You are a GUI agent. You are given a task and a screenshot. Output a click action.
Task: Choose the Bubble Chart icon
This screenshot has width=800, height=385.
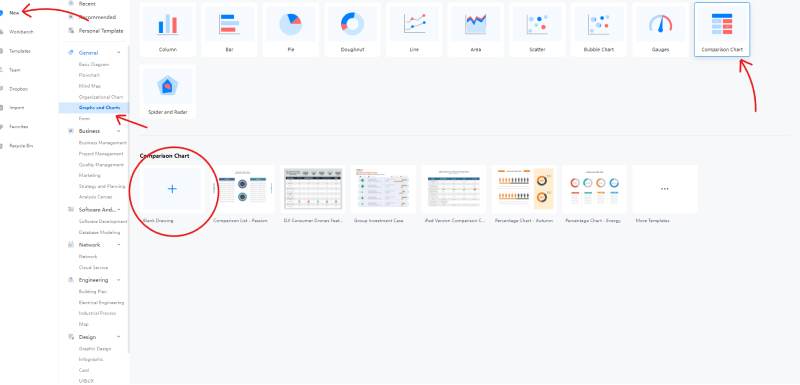tap(599, 24)
